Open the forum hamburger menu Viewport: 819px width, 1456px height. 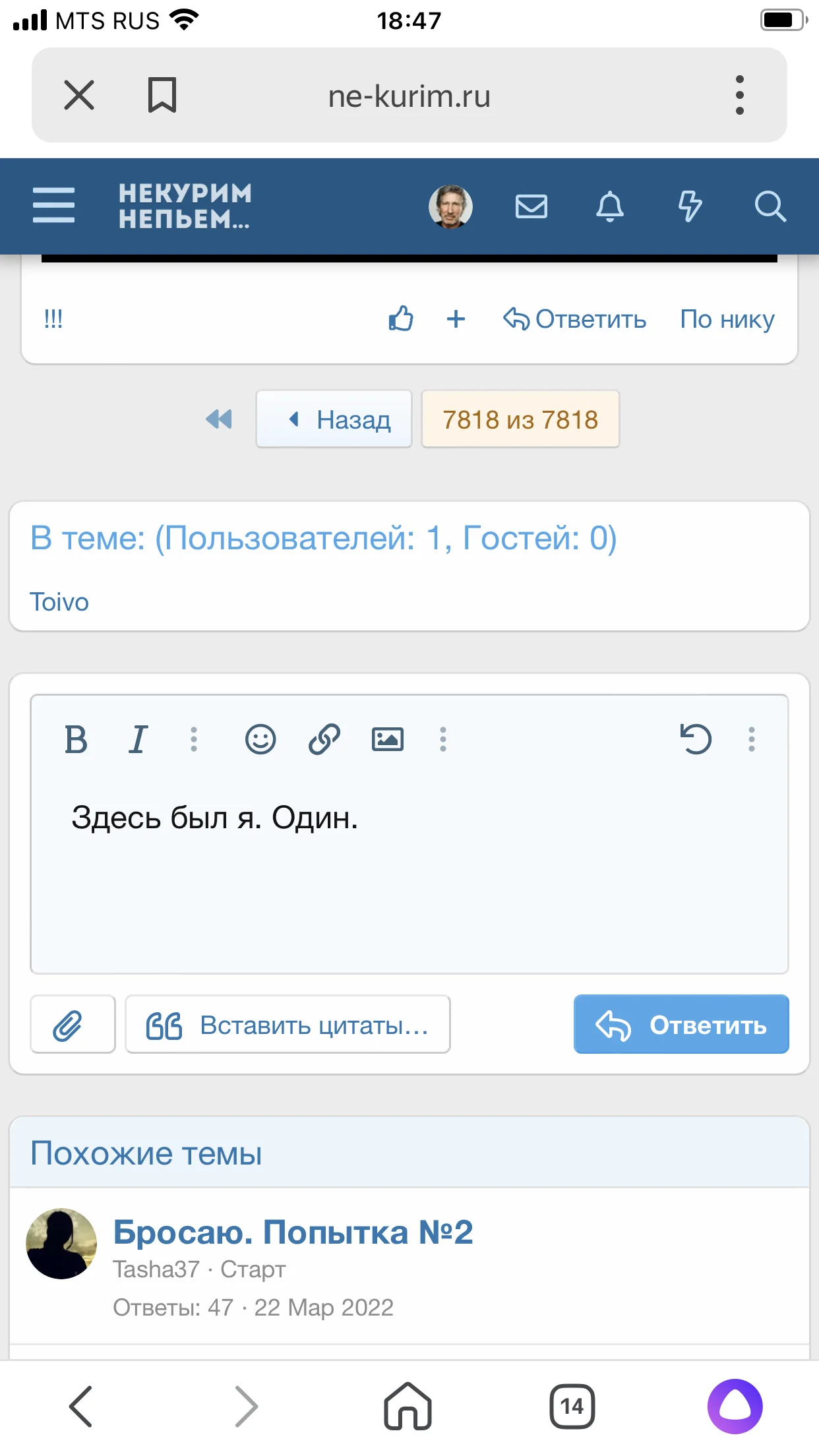54,205
